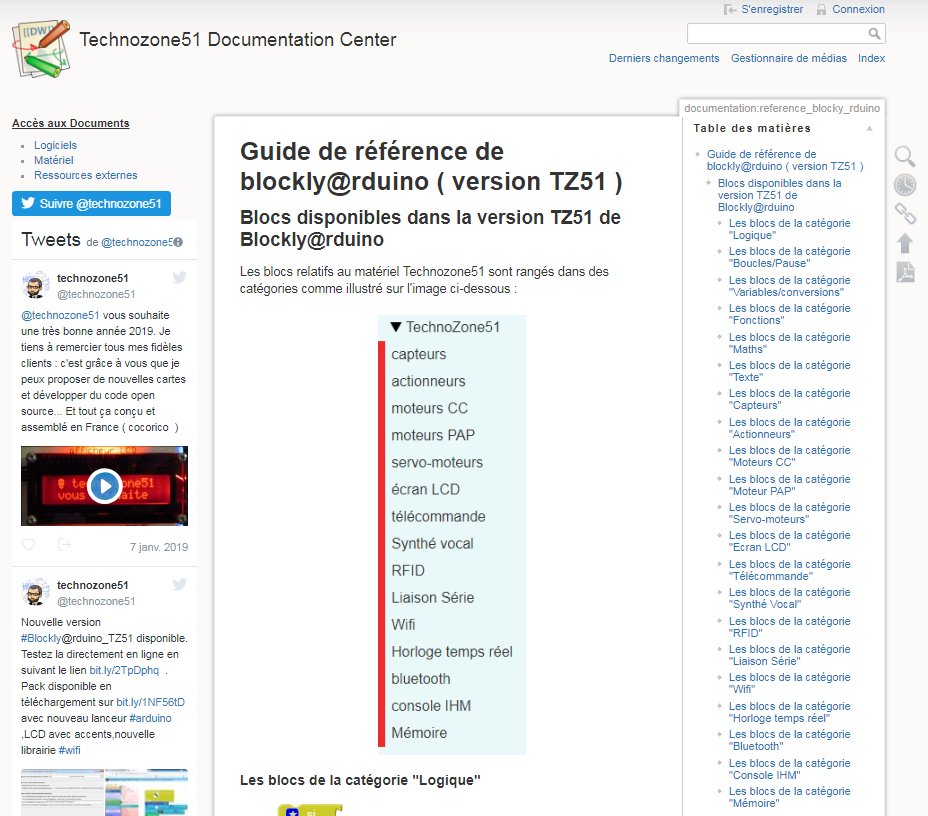This screenshot has width=928, height=816.
Task: Play the LCD video in the tweet
Action: click(x=104, y=487)
